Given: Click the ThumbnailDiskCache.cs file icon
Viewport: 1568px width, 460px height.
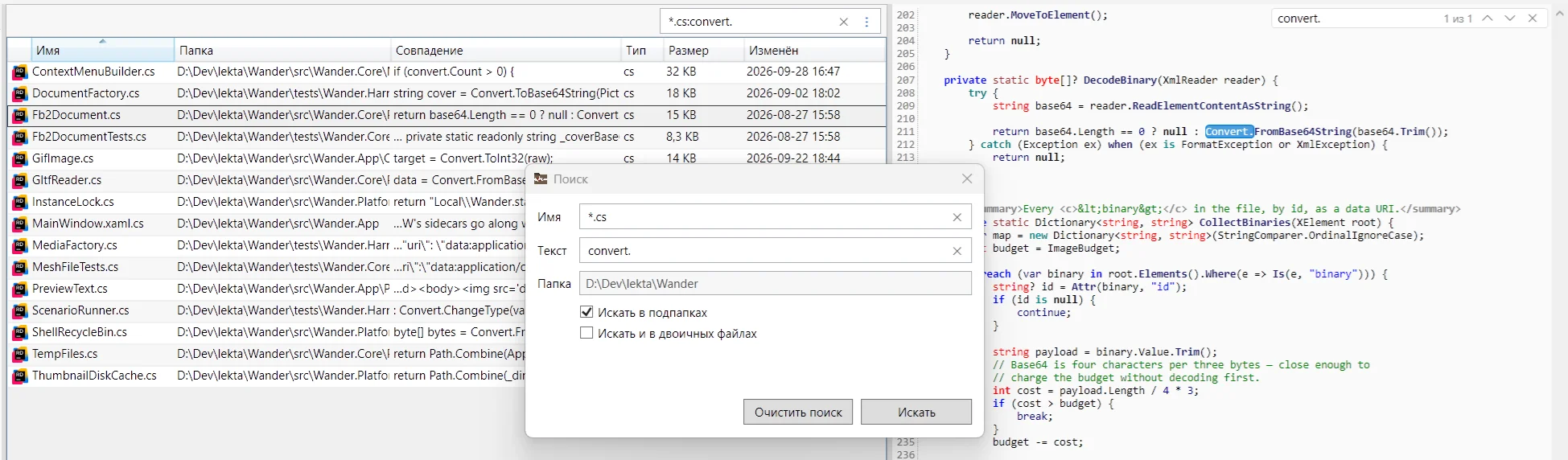Looking at the screenshot, I should click(x=19, y=376).
